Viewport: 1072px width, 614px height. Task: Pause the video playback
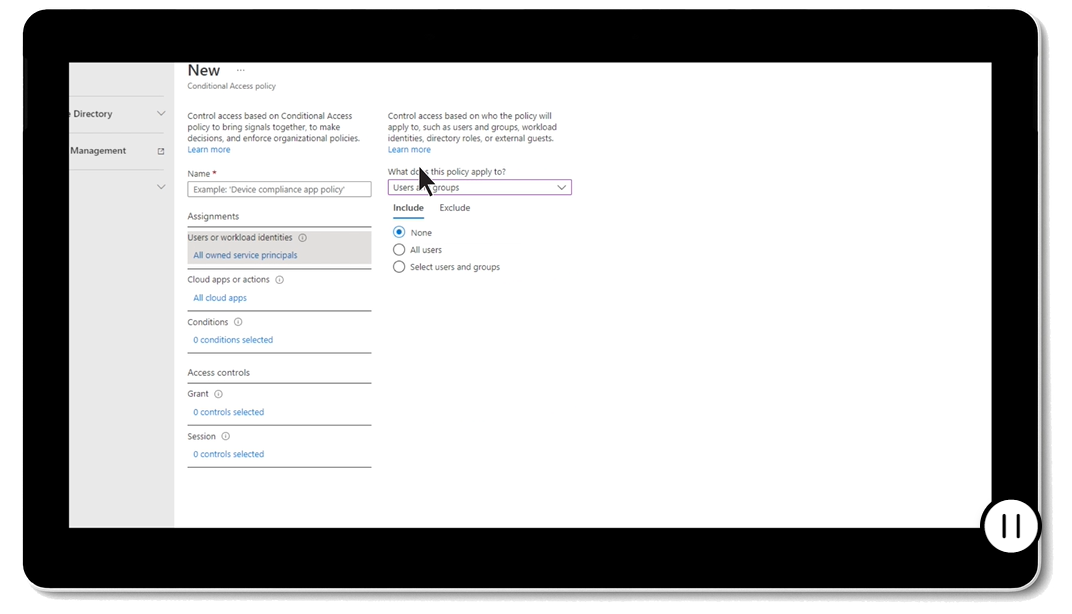(x=1011, y=525)
